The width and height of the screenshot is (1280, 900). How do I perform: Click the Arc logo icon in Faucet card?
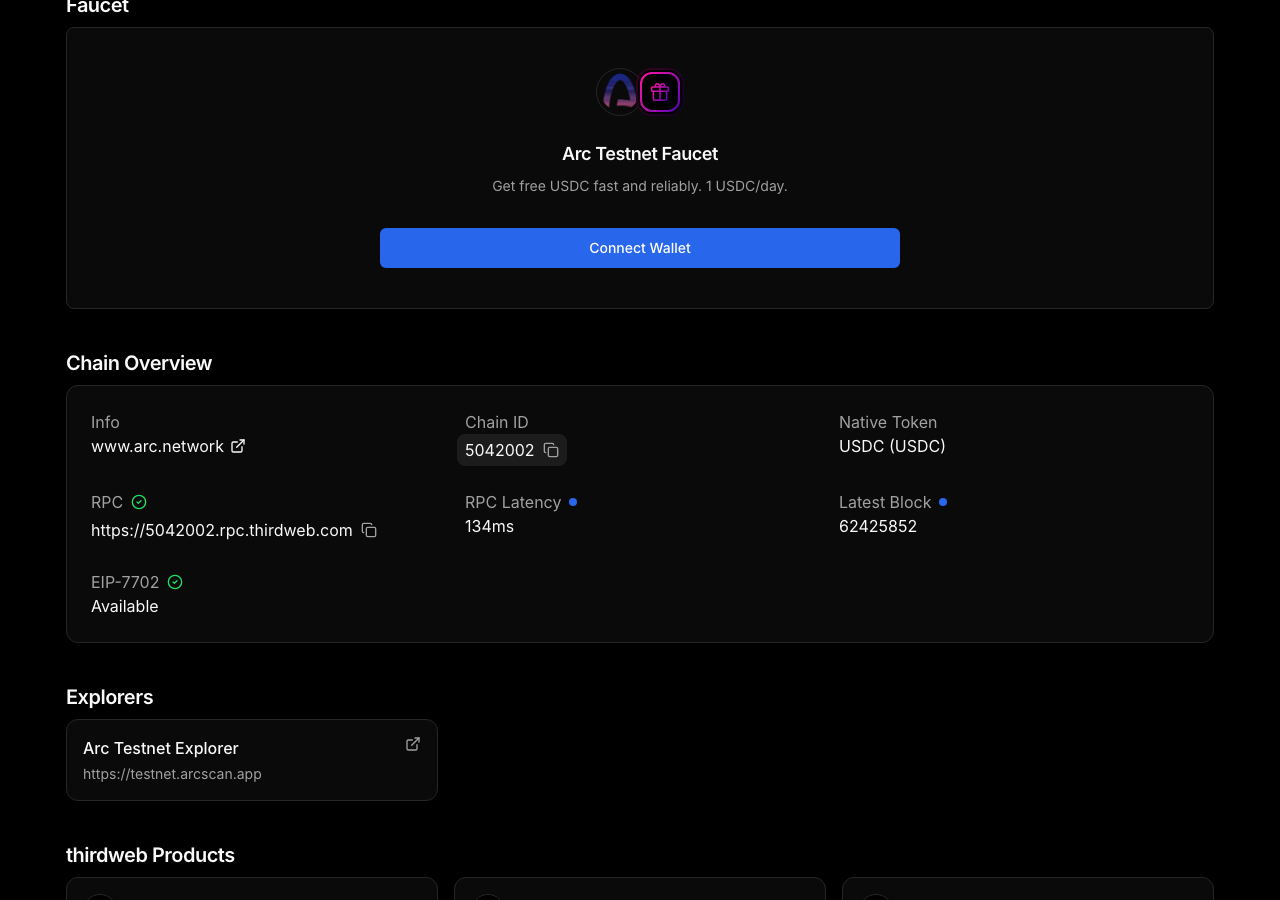(x=619, y=92)
